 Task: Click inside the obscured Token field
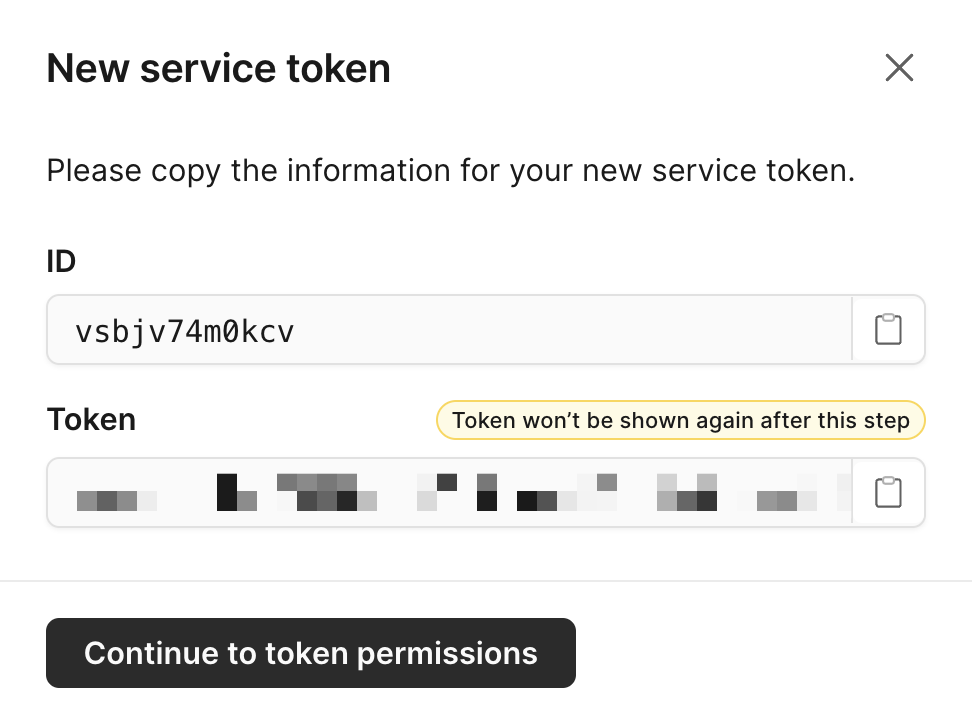(449, 492)
